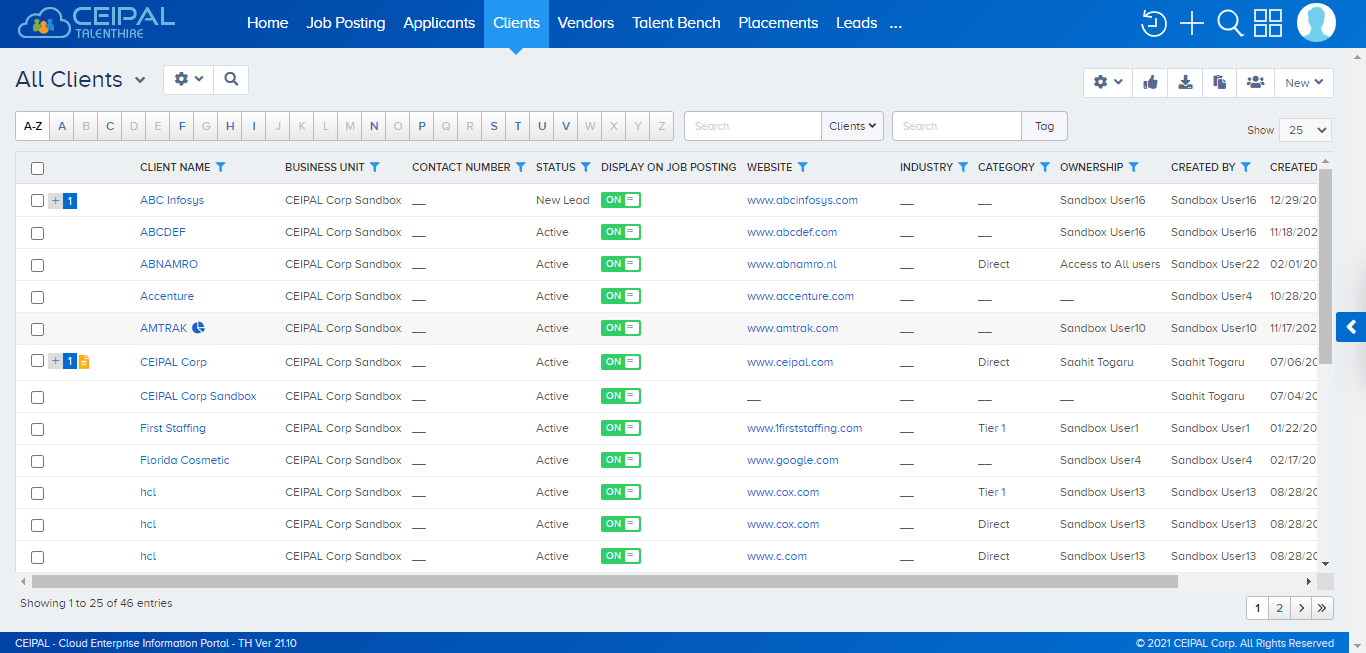Click the copy/clipboard icon on toolbar
The image size is (1366, 653).
pyautogui.click(x=1220, y=82)
